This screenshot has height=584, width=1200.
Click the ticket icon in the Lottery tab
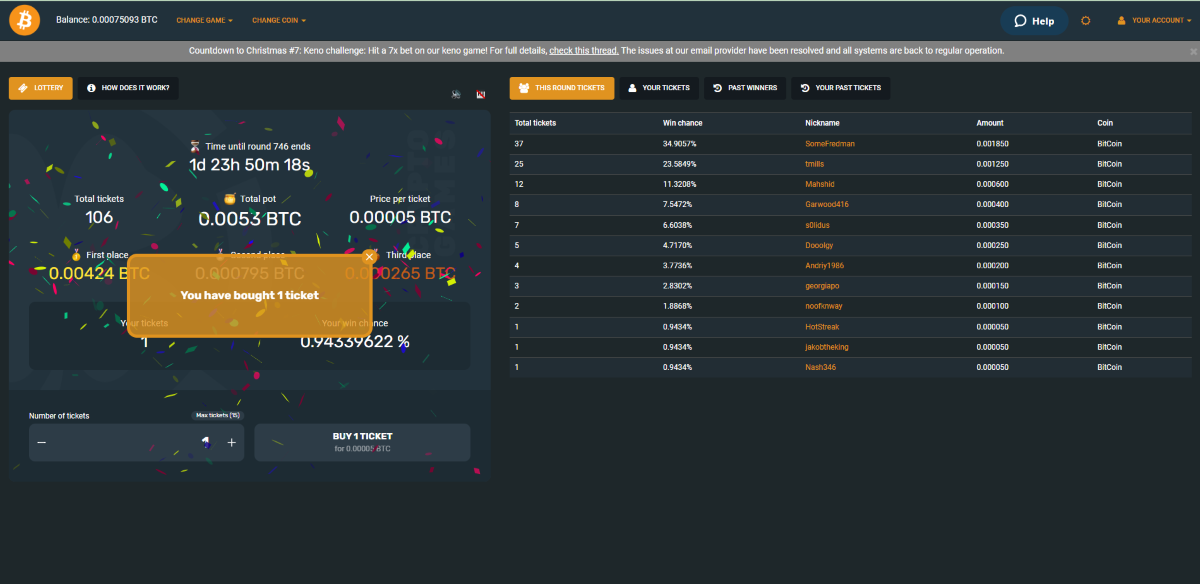tap(23, 88)
